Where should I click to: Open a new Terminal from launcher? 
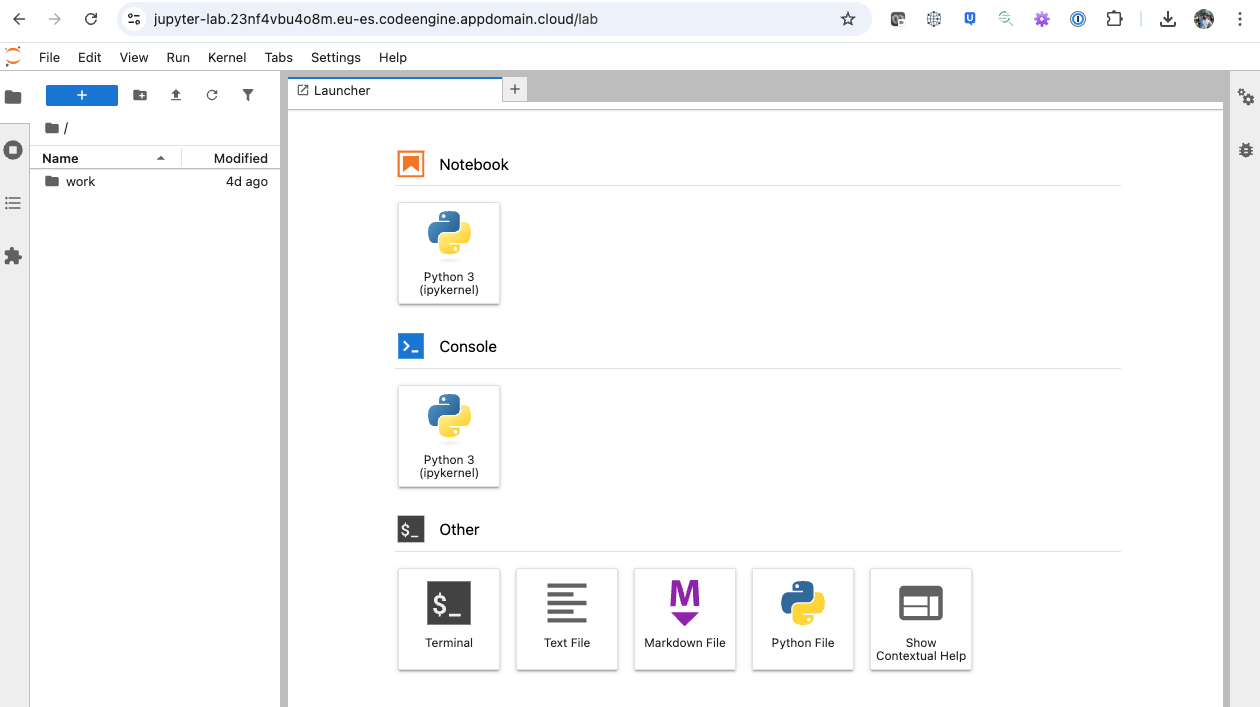pyautogui.click(x=449, y=619)
